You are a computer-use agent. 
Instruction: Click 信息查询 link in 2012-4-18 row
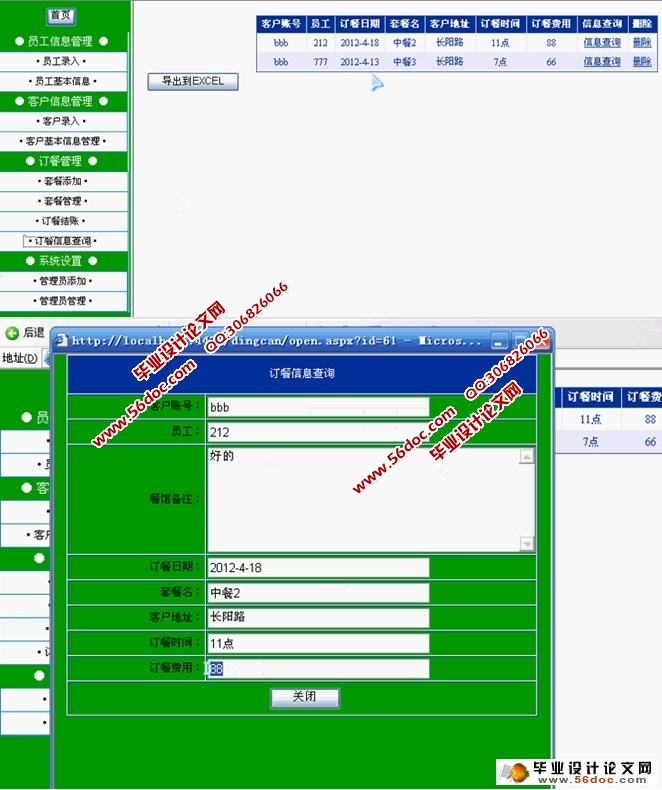pos(602,43)
